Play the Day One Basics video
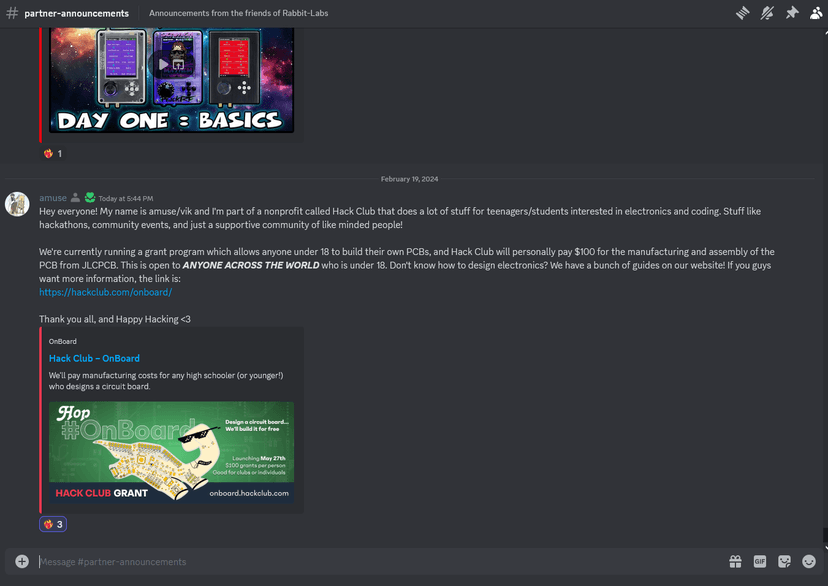828x586 pixels. click(x=163, y=64)
